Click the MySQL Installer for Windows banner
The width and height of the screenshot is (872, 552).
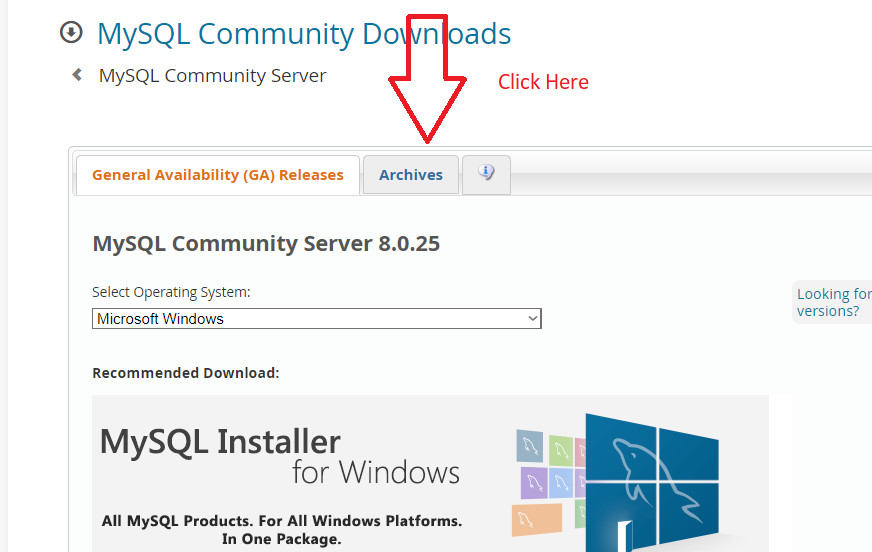(x=430, y=474)
